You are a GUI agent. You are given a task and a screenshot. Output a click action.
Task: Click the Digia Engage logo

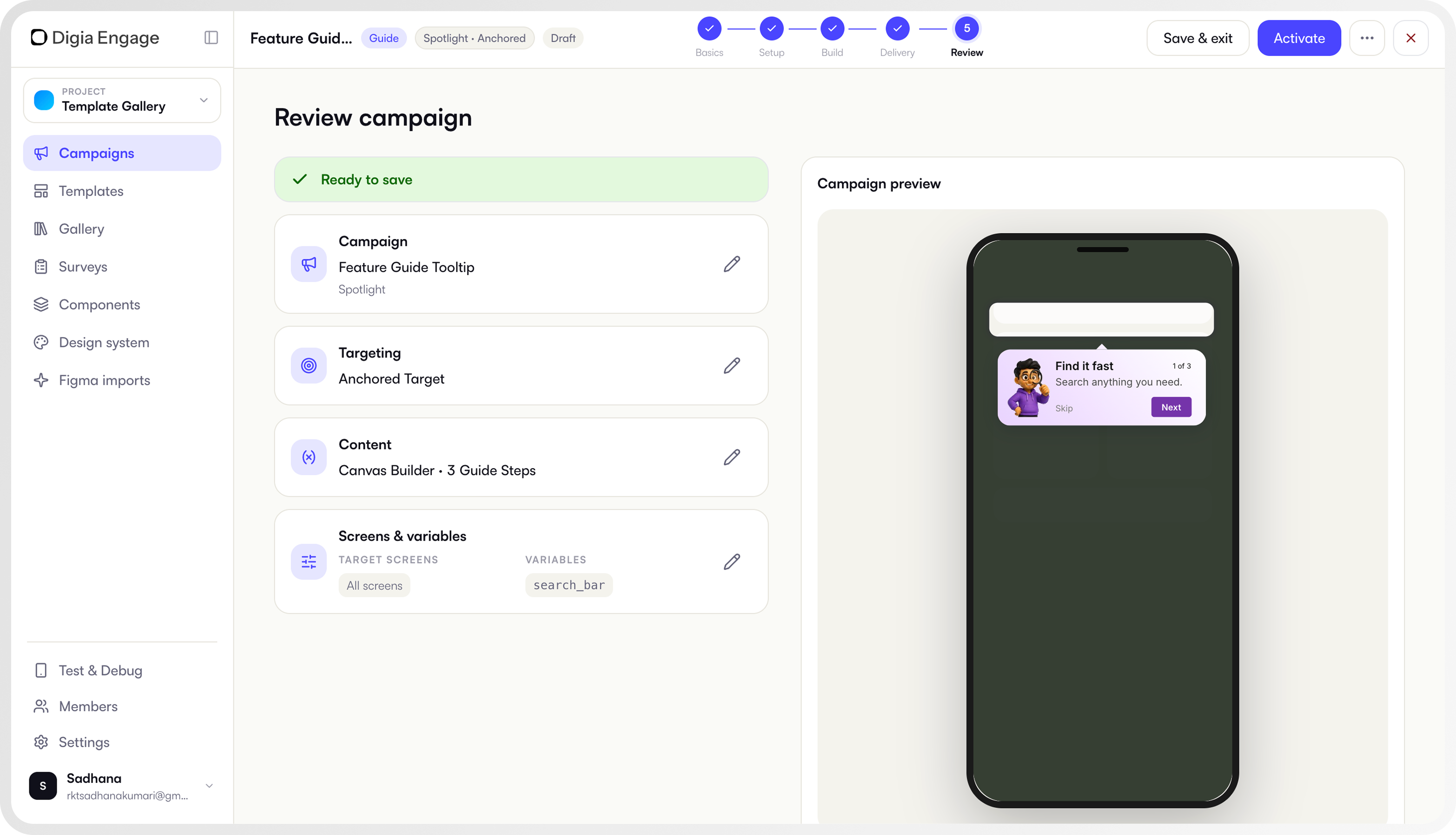click(x=95, y=38)
